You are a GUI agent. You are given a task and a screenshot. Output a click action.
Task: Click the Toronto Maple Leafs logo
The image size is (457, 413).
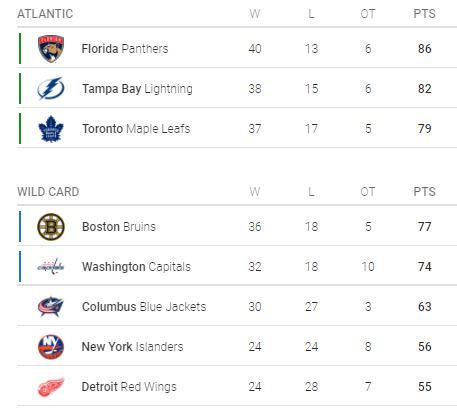(51, 129)
